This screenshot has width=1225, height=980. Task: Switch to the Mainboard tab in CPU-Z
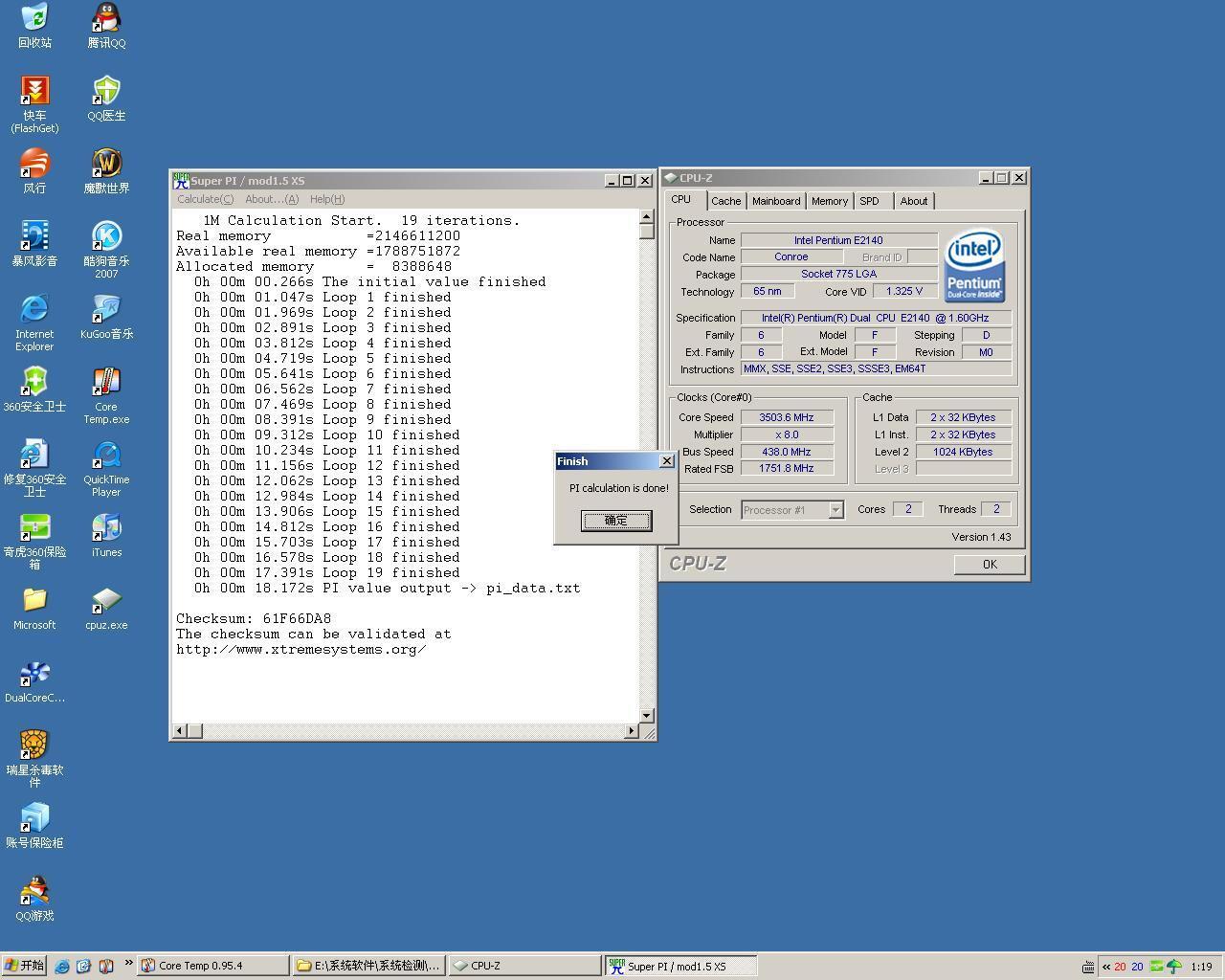point(775,201)
